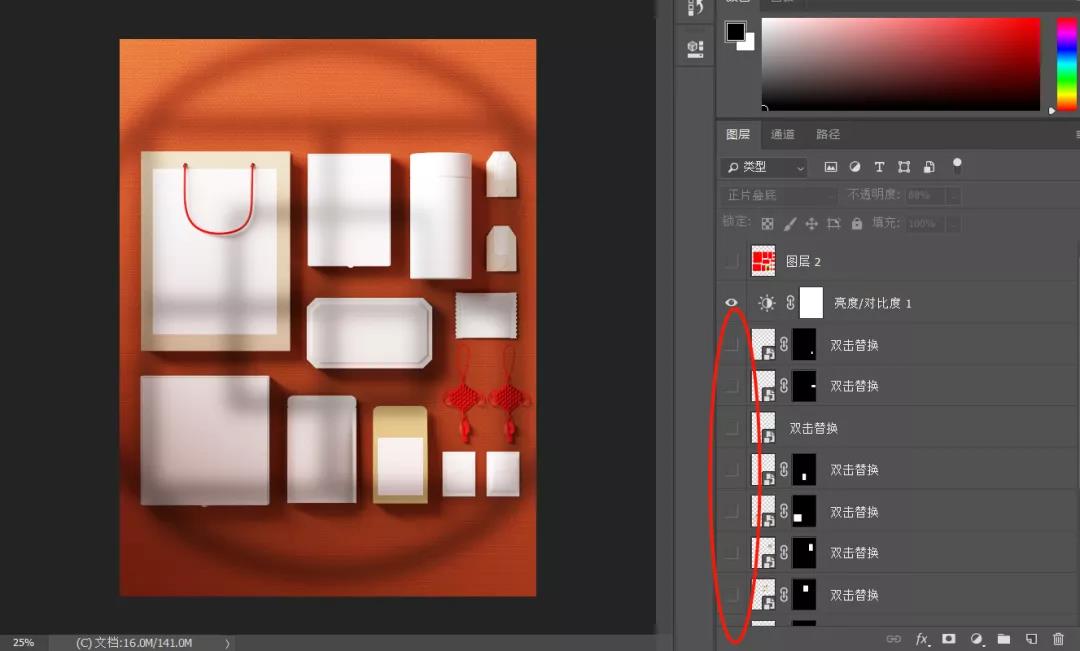Screen dimensions: 1080x651
Task: Create a new adjustment layer
Action: 977,639
